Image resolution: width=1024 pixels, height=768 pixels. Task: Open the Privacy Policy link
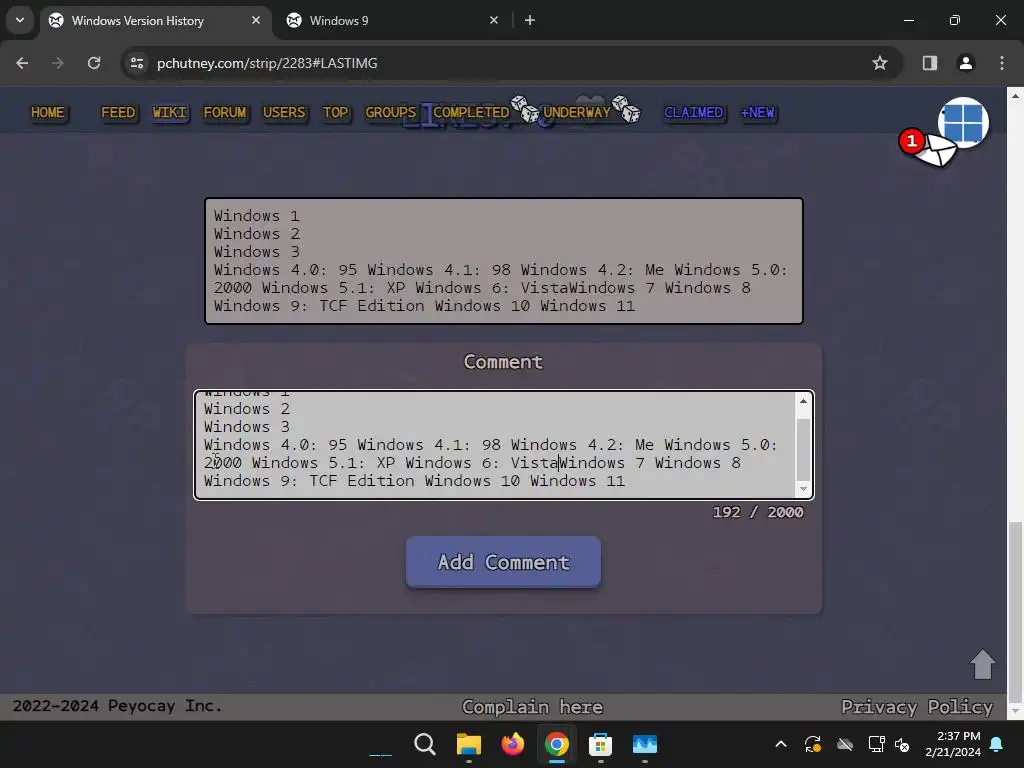[x=917, y=707]
